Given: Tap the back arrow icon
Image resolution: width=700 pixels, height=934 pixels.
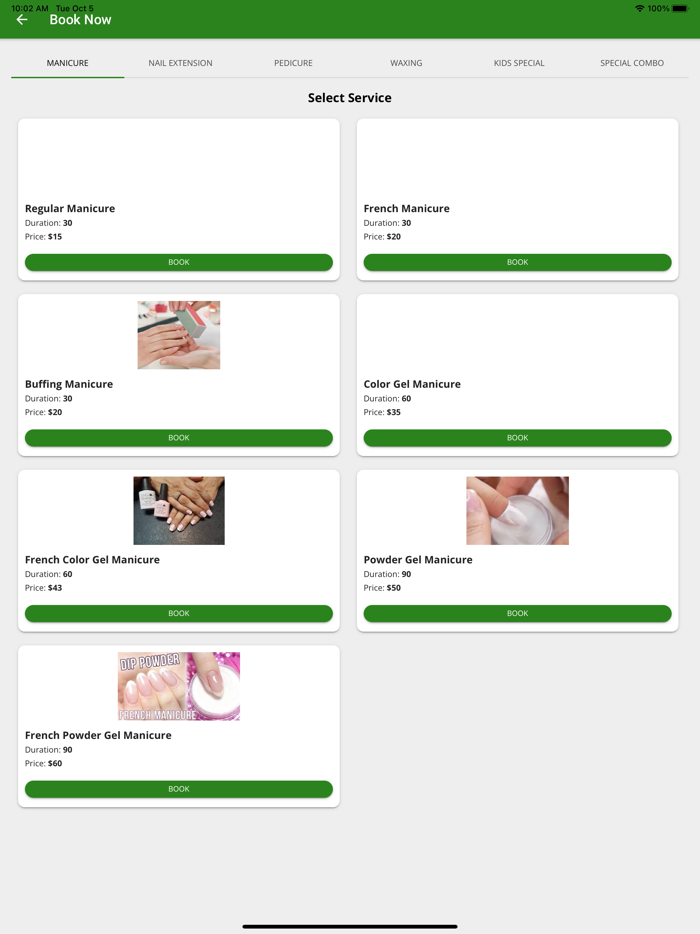Looking at the screenshot, I should point(22,20).
